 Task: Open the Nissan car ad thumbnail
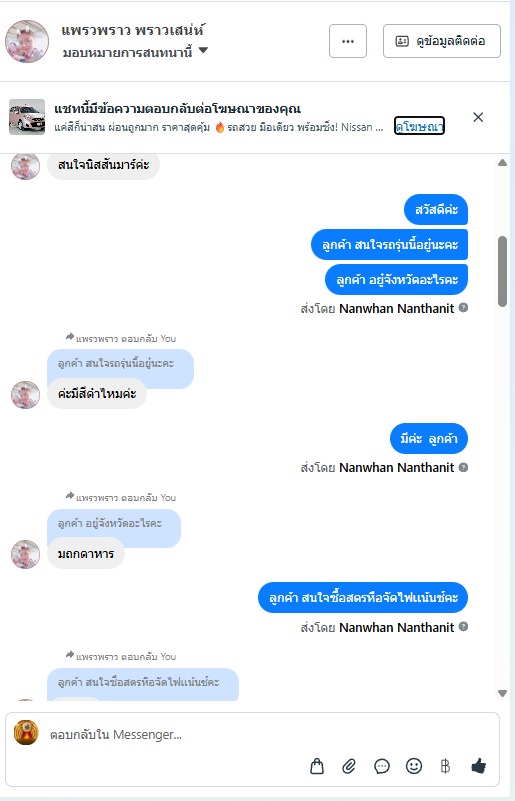[x=27, y=117]
